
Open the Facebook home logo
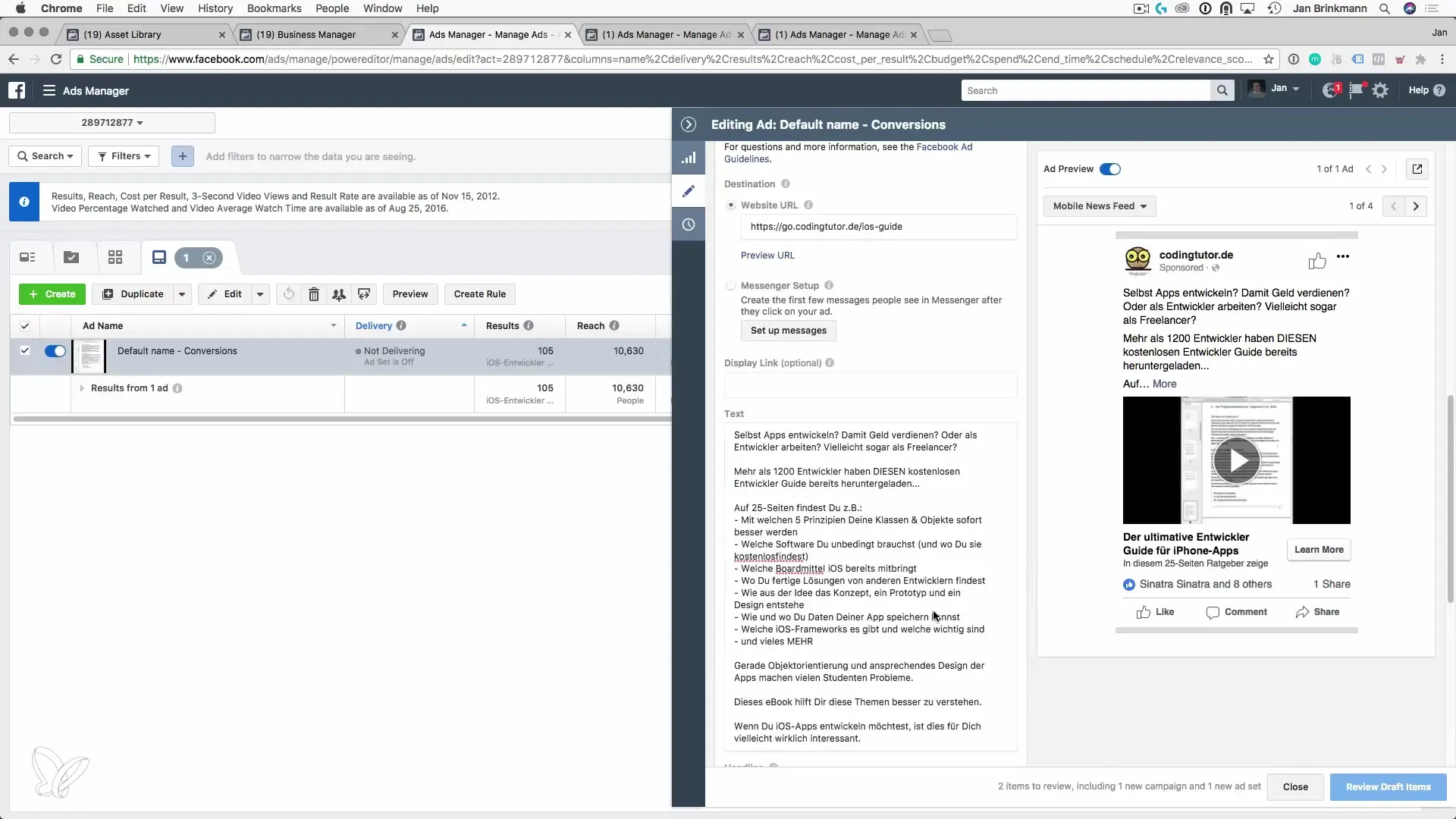tap(17, 90)
